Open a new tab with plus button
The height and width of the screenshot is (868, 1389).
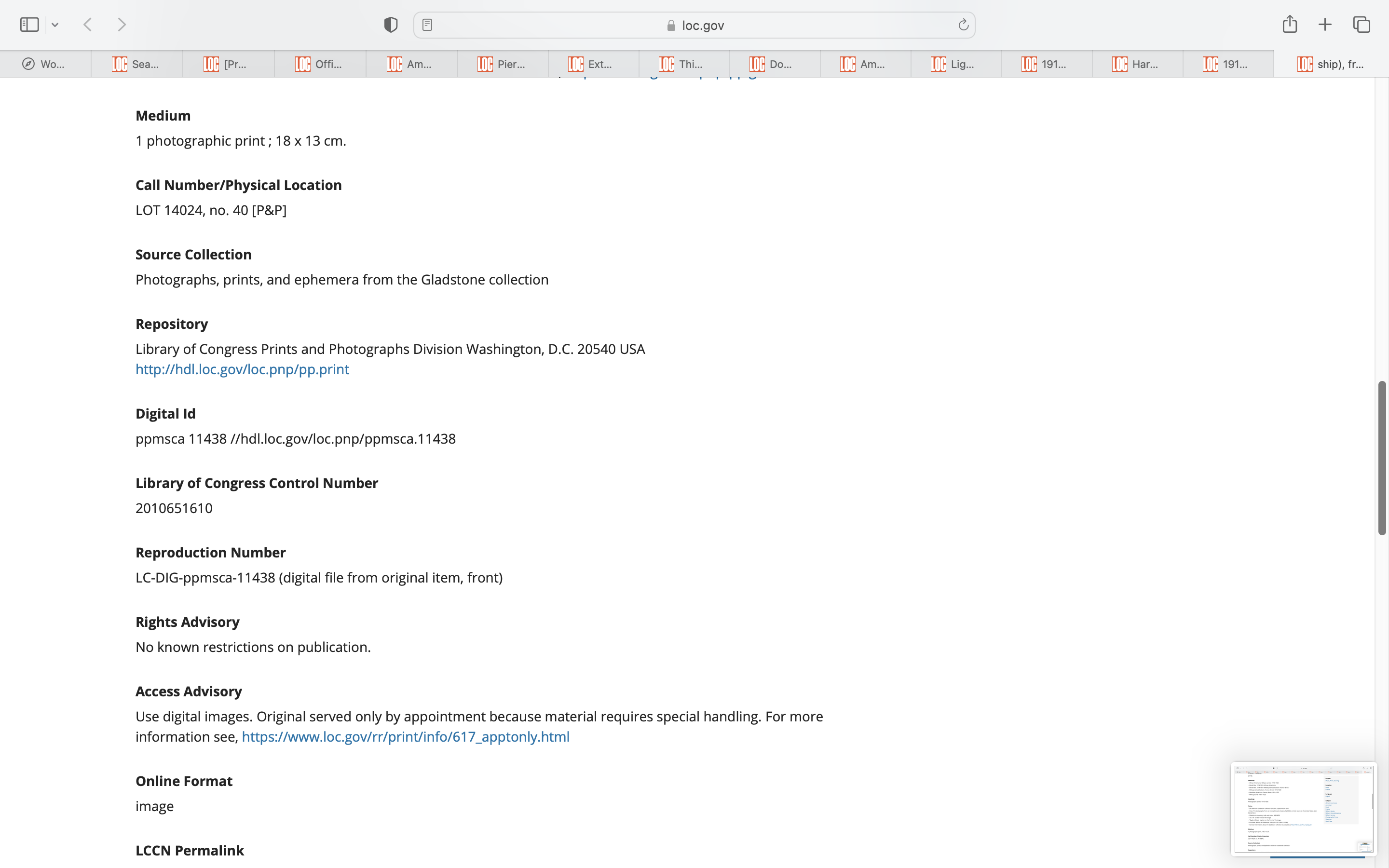1325,25
